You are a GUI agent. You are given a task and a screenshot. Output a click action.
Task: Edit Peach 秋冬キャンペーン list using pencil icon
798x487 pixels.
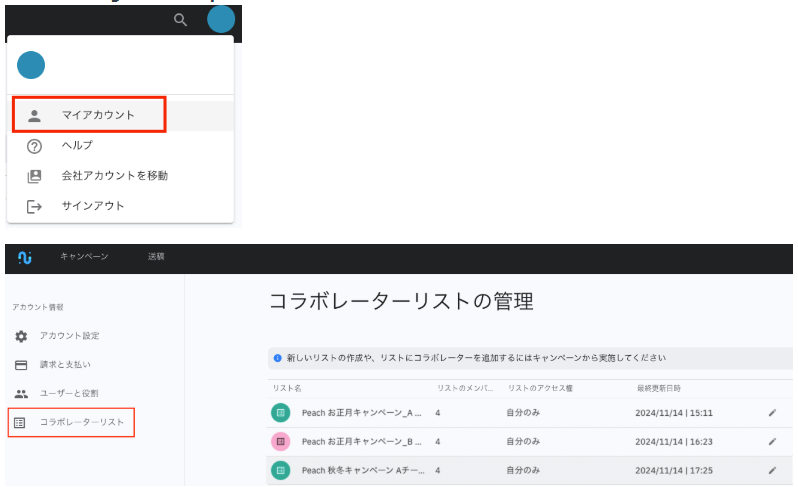tap(772, 470)
